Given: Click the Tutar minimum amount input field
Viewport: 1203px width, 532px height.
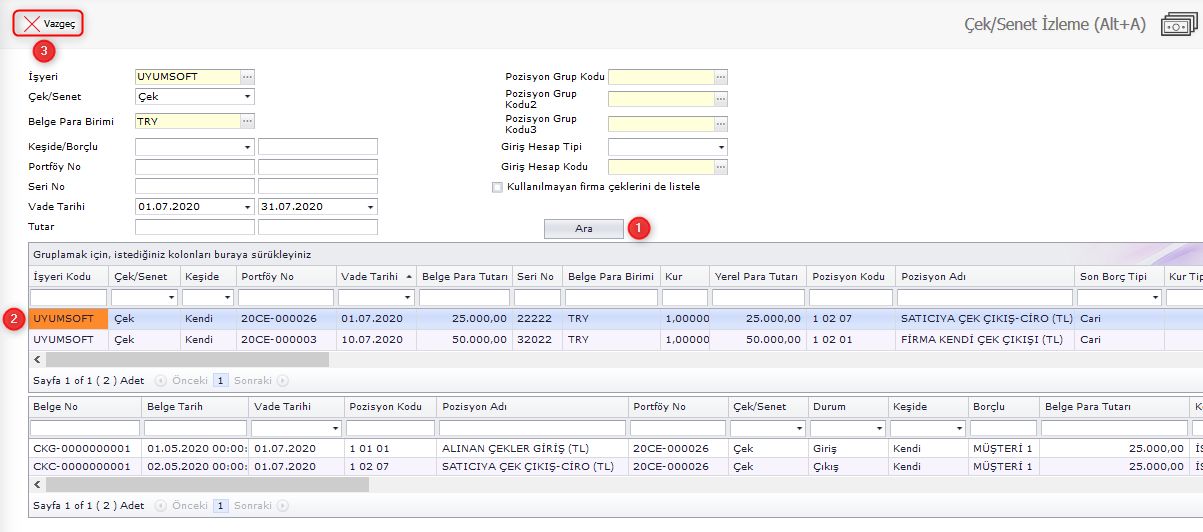Looking at the screenshot, I should point(194,227).
